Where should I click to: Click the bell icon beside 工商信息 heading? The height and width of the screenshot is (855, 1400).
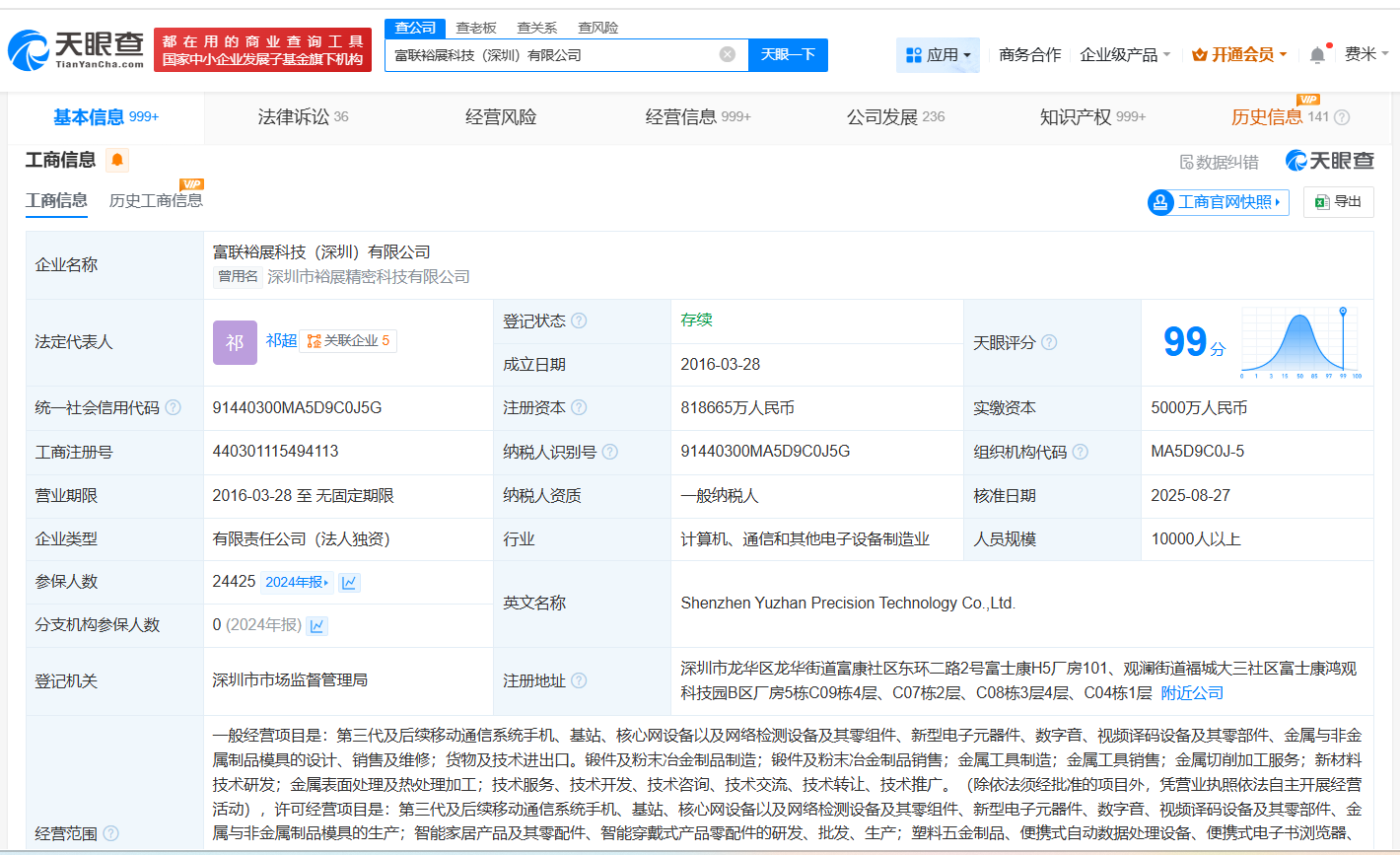[x=117, y=159]
